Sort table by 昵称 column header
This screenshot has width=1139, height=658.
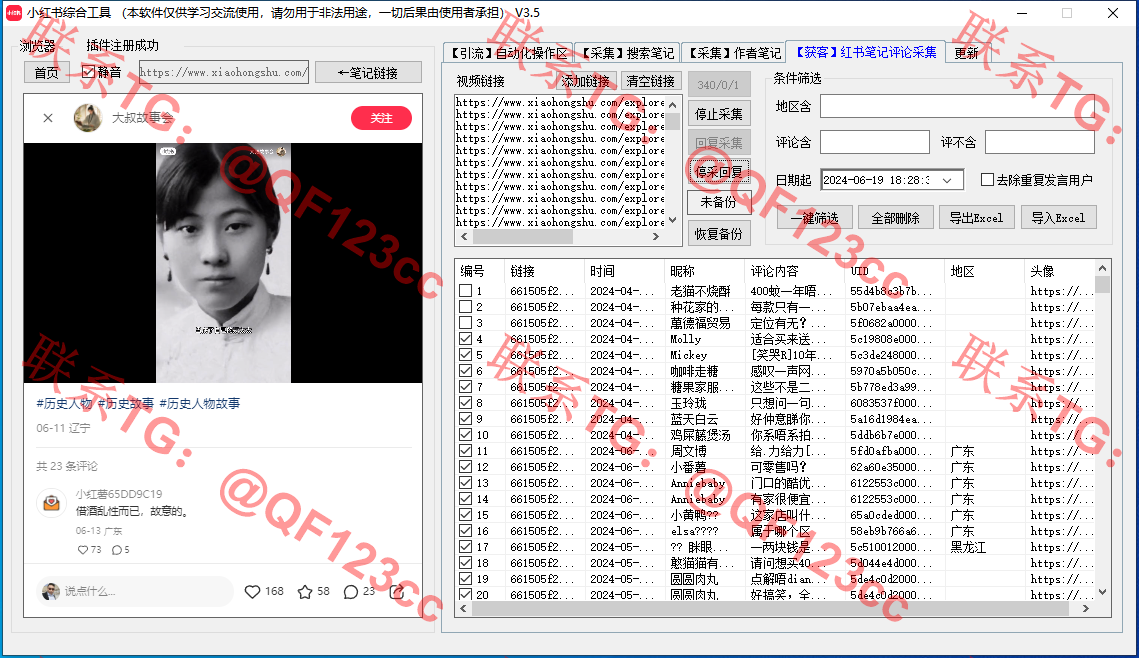coord(705,271)
